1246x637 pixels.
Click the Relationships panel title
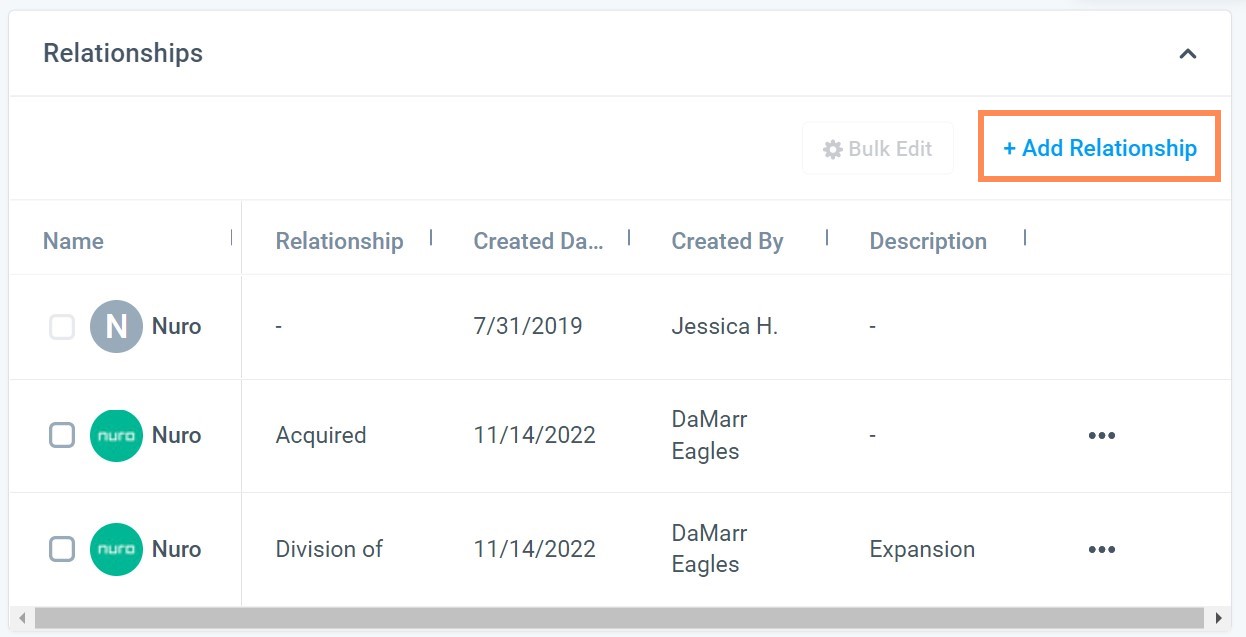click(123, 53)
